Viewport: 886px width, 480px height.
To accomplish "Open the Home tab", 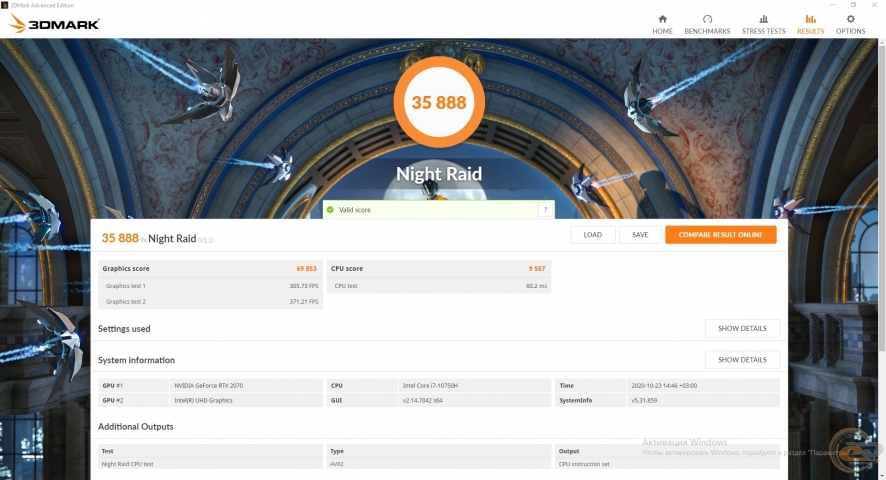I will click(x=662, y=25).
